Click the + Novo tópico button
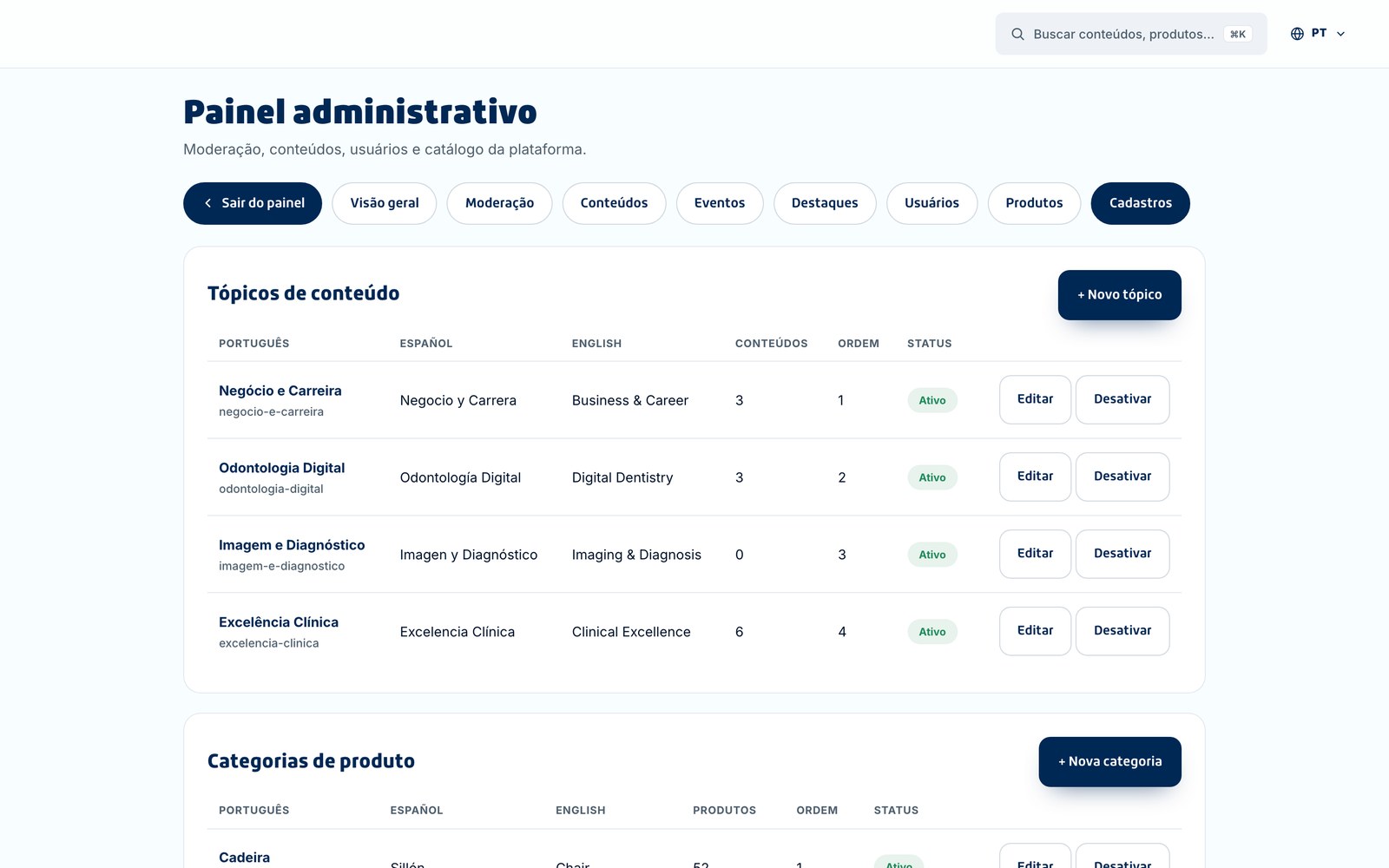 tap(1119, 295)
